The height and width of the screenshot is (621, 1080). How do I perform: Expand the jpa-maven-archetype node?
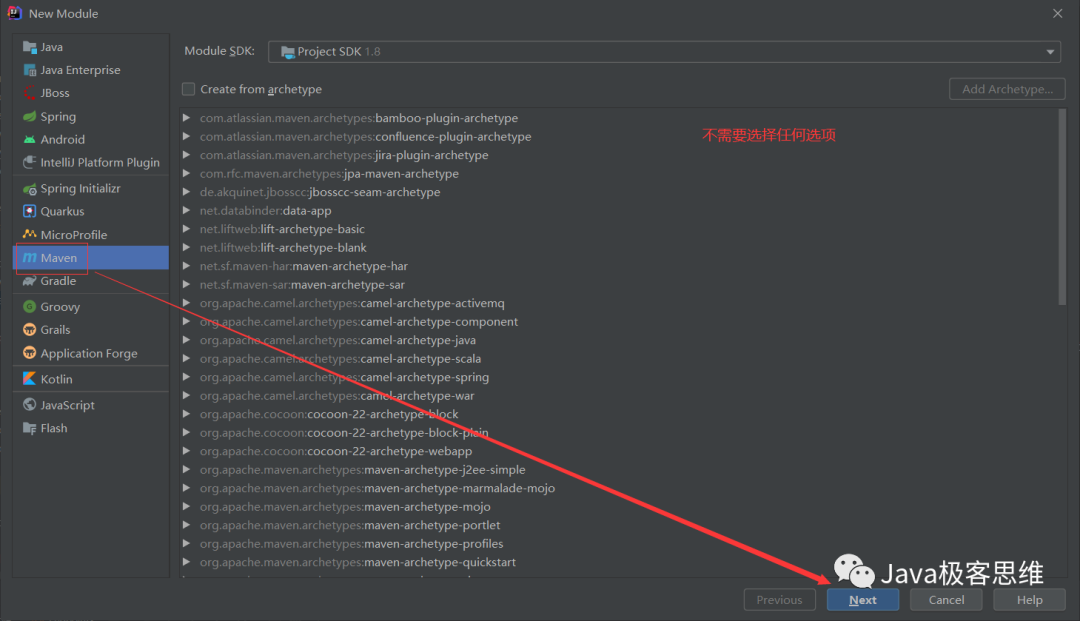[x=187, y=173]
